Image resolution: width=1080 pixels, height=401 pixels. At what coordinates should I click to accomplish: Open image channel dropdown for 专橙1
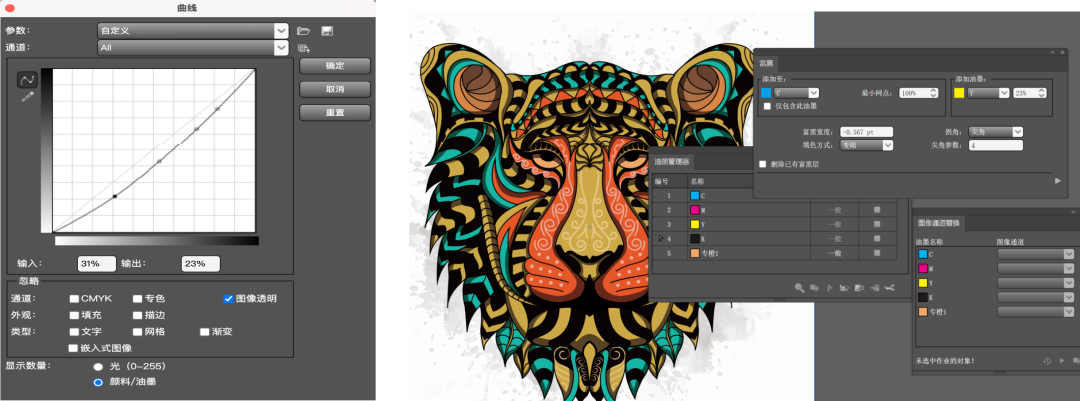coord(1035,312)
